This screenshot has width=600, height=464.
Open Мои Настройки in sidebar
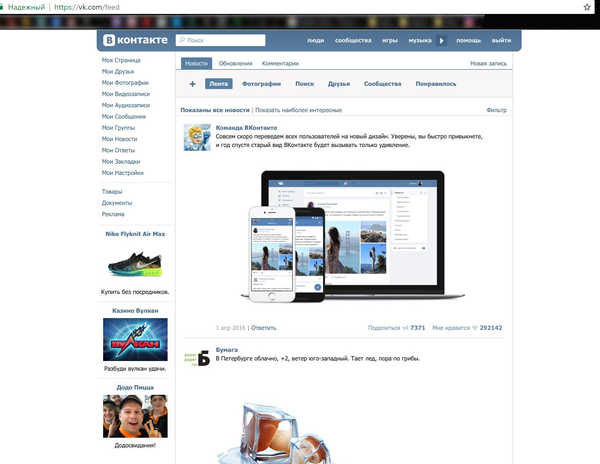(122, 173)
